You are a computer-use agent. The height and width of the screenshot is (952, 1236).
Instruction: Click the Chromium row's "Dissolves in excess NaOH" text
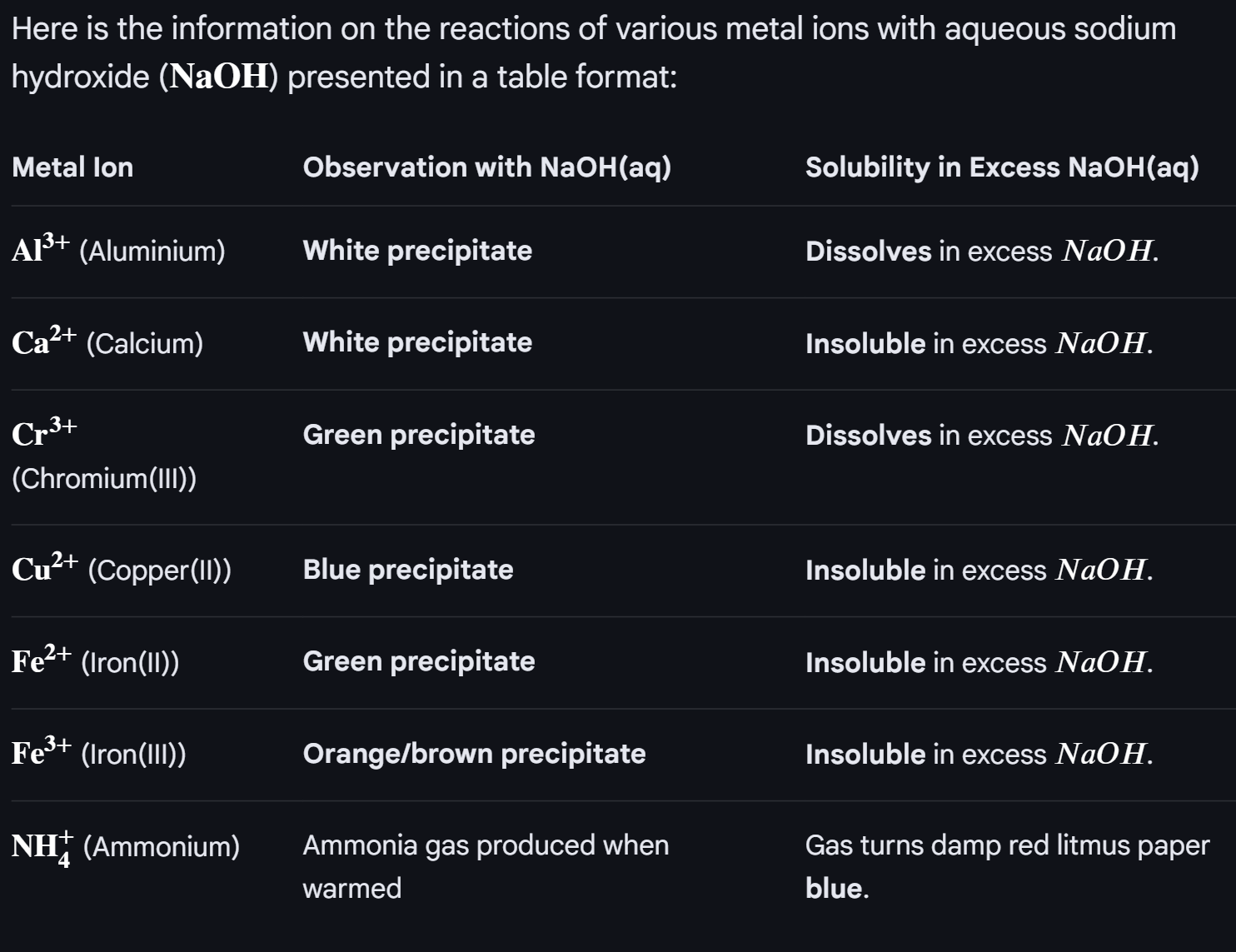click(x=982, y=435)
